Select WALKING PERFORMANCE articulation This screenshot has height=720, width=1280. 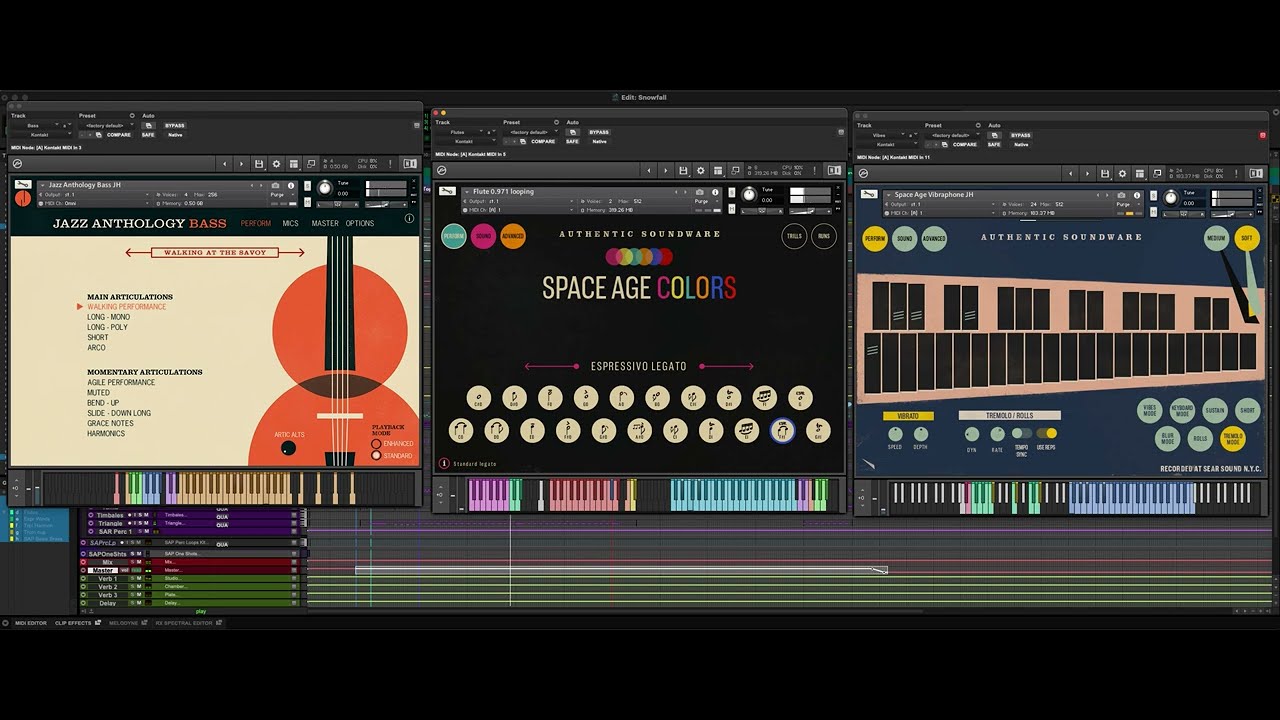coord(126,307)
